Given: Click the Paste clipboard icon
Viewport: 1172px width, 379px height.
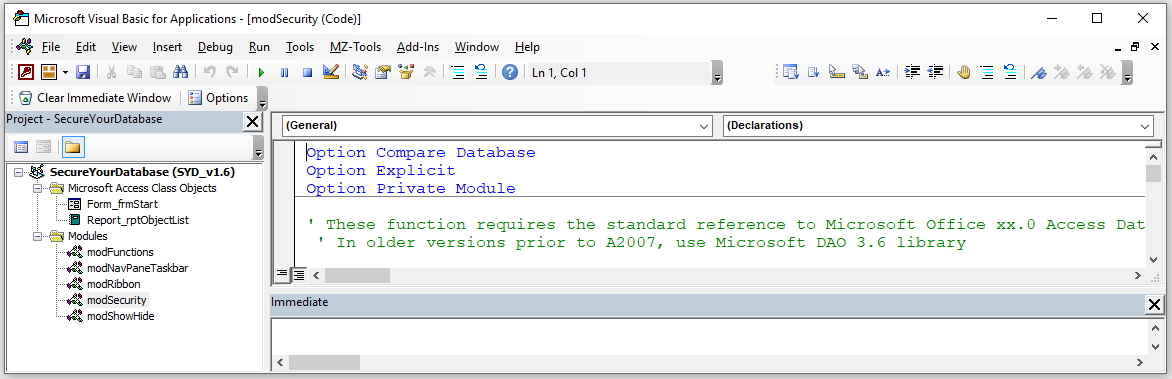Looking at the screenshot, I should (158, 73).
